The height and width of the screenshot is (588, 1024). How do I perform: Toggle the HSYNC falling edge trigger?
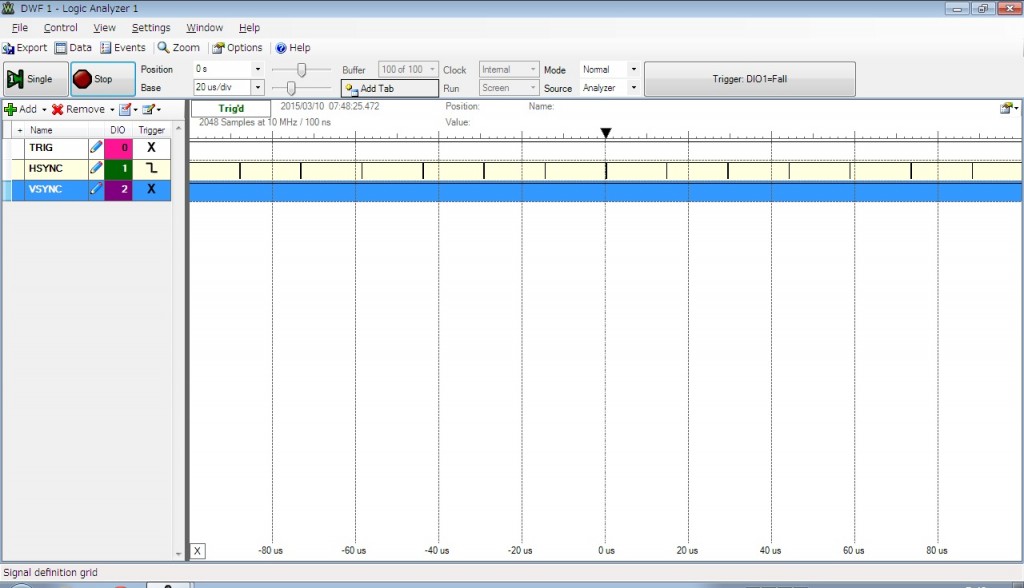pyautogui.click(x=151, y=168)
